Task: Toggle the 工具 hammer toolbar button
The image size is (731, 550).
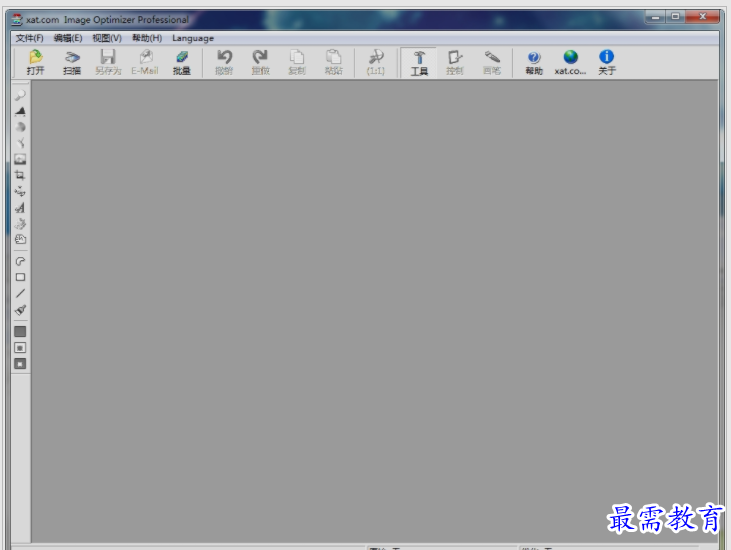Action: (419, 62)
